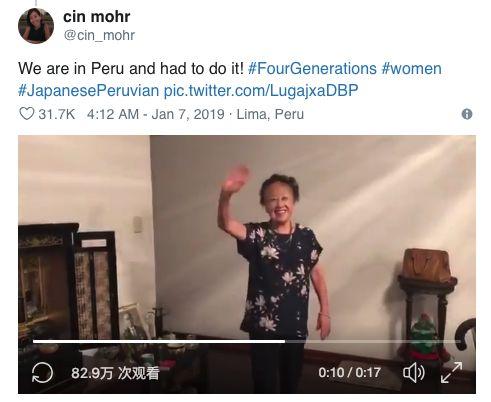Expand the video to fullscreen
The width and height of the screenshot is (491, 402).
tap(451, 372)
